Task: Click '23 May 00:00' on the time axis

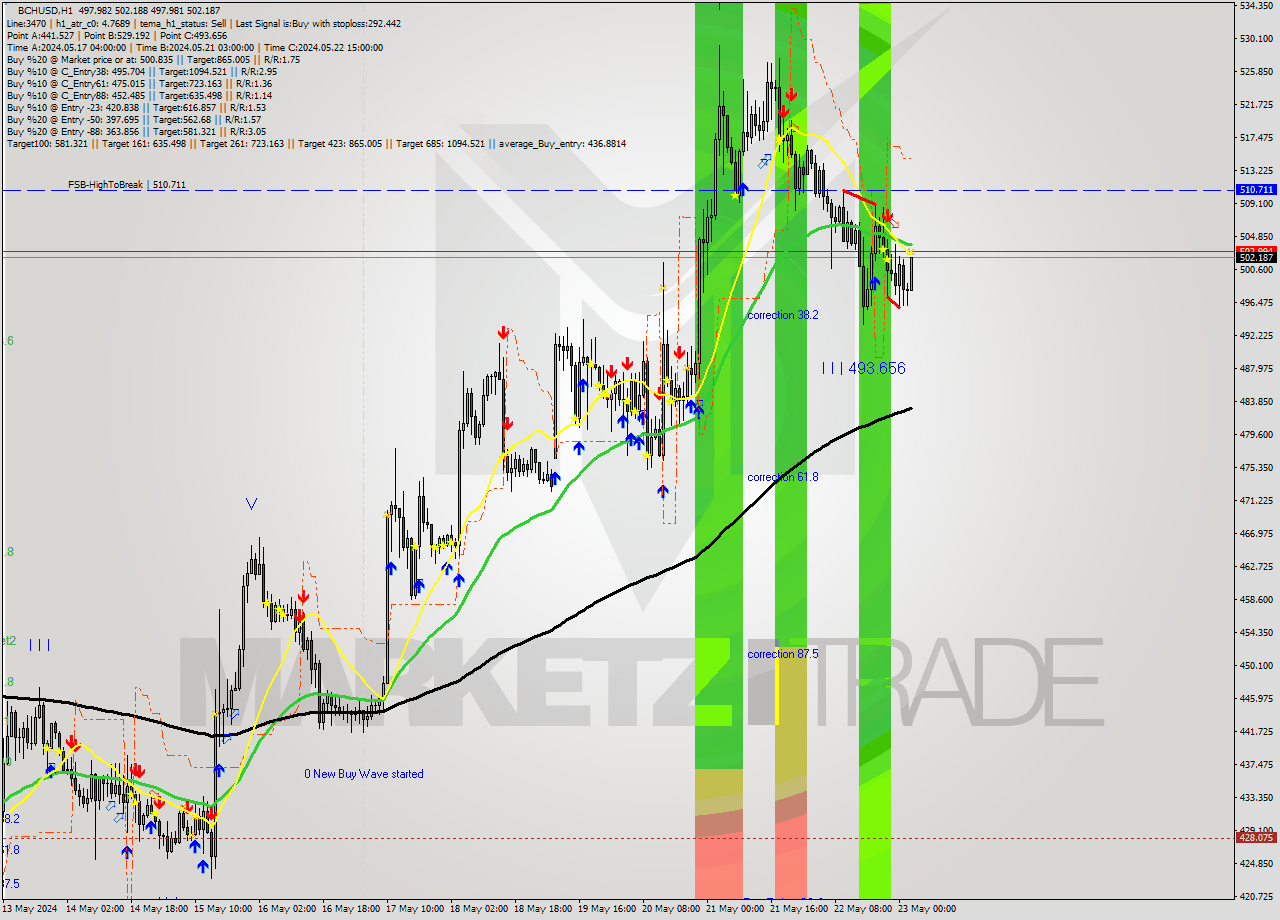Action: pos(927,909)
